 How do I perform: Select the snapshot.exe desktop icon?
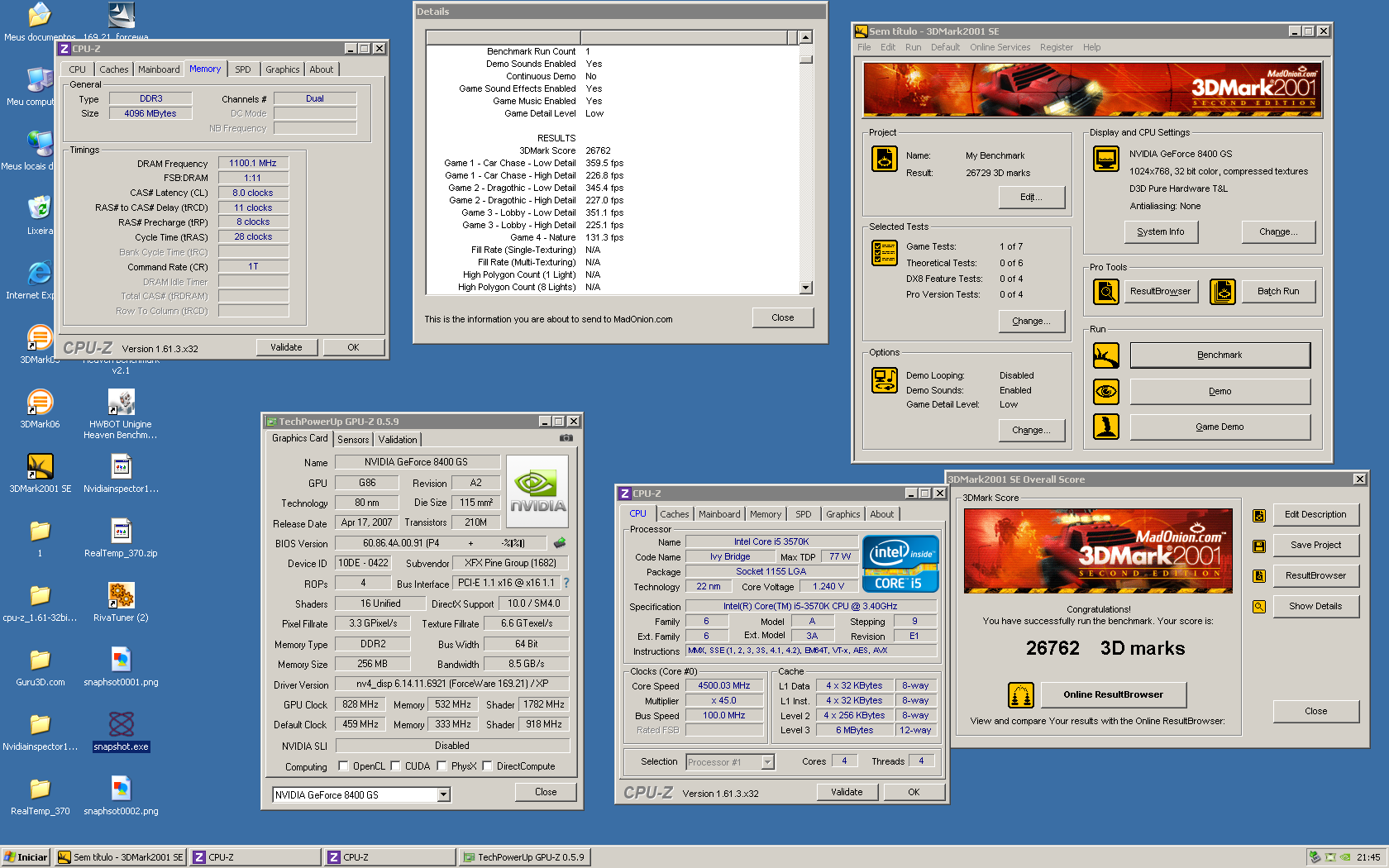coord(121,732)
